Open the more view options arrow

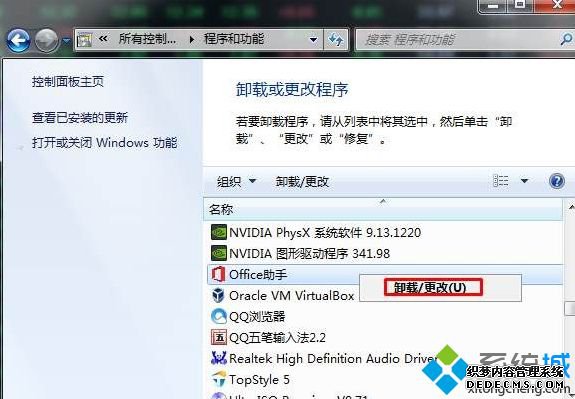pos(524,180)
